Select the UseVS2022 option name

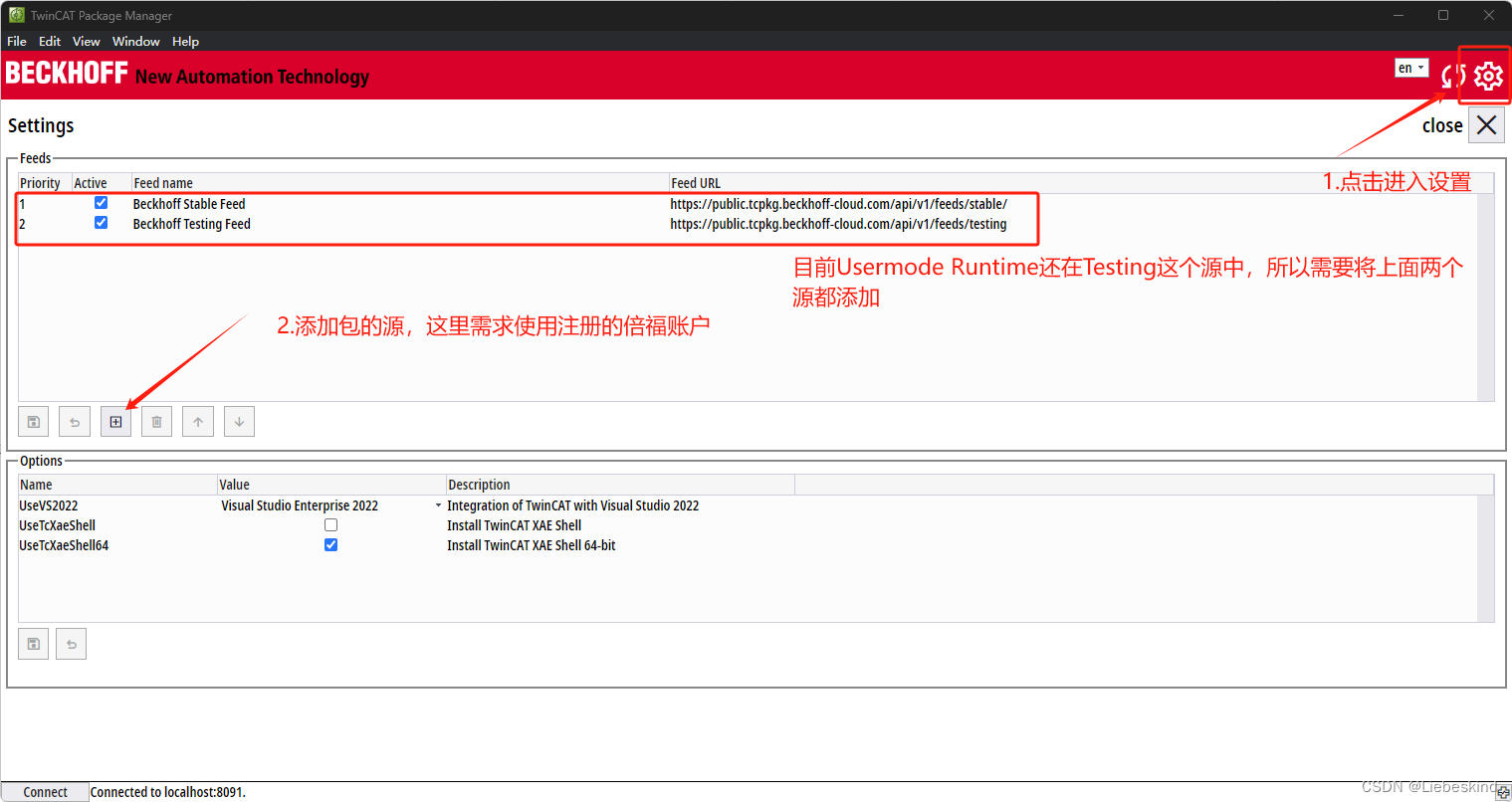(x=49, y=505)
